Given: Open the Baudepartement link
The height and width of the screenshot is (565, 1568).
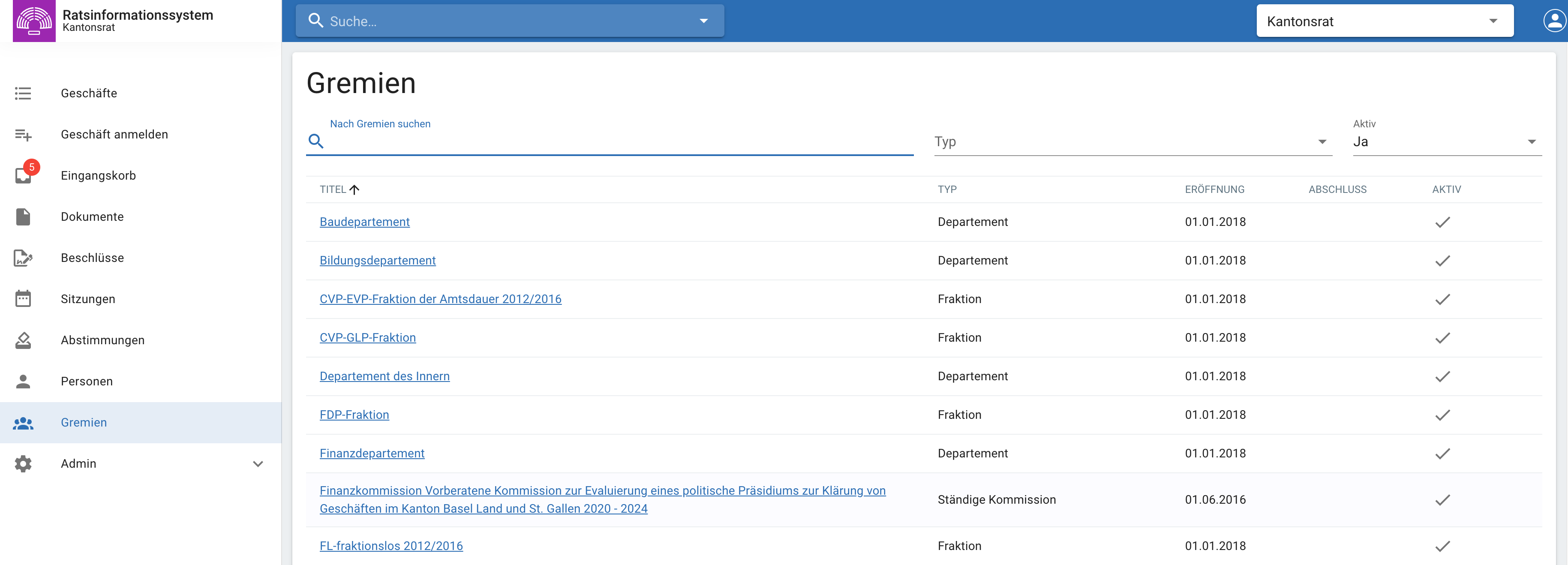Looking at the screenshot, I should [x=364, y=222].
